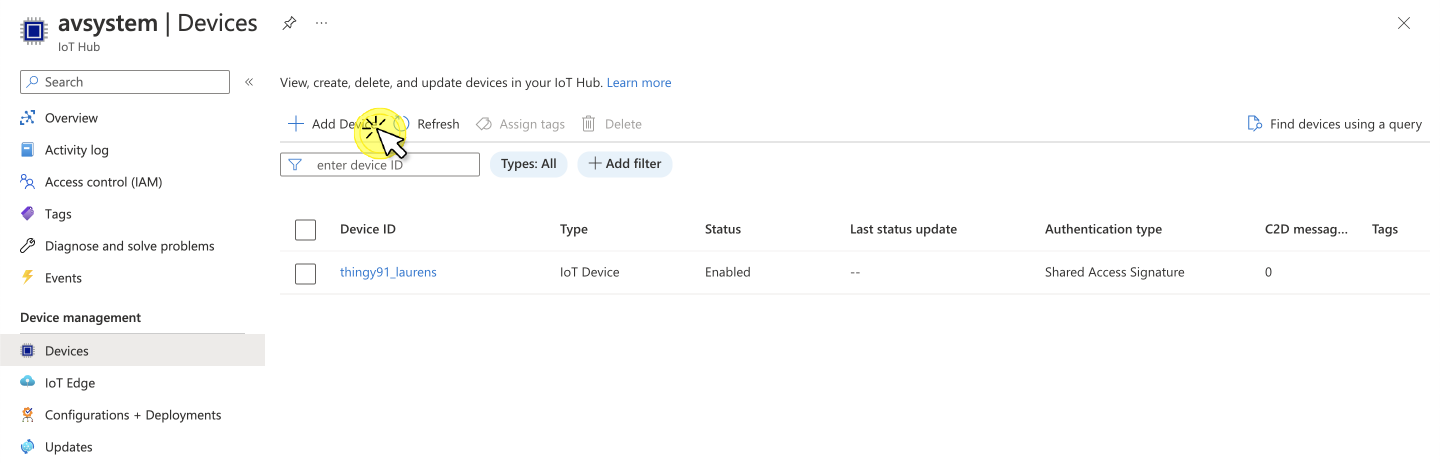Click the Authentication type column header
Image resolution: width=1440 pixels, height=463 pixels.
(x=1103, y=229)
